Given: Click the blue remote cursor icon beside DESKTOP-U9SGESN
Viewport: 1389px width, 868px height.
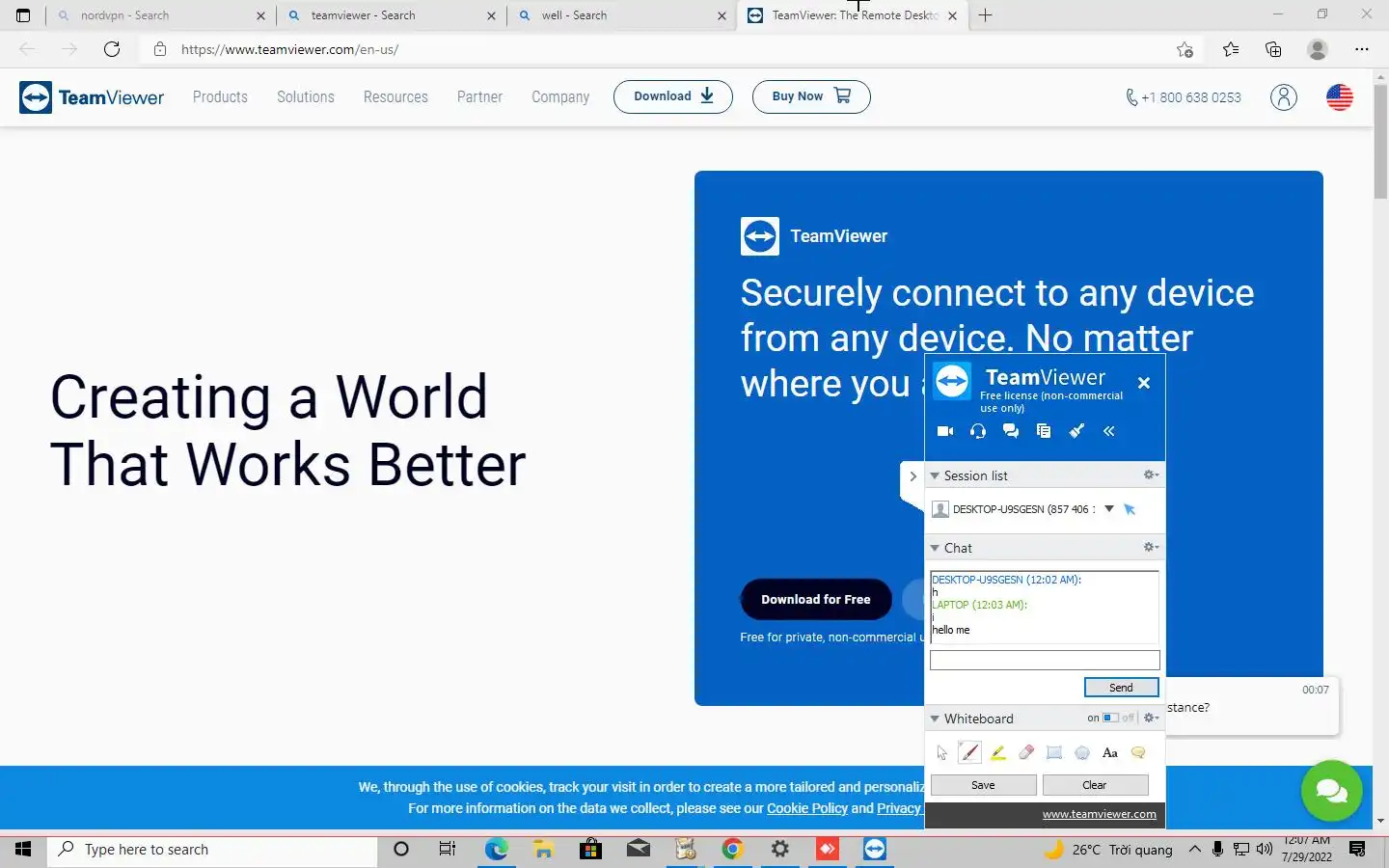Looking at the screenshot, I should [x=1130, y=509].
